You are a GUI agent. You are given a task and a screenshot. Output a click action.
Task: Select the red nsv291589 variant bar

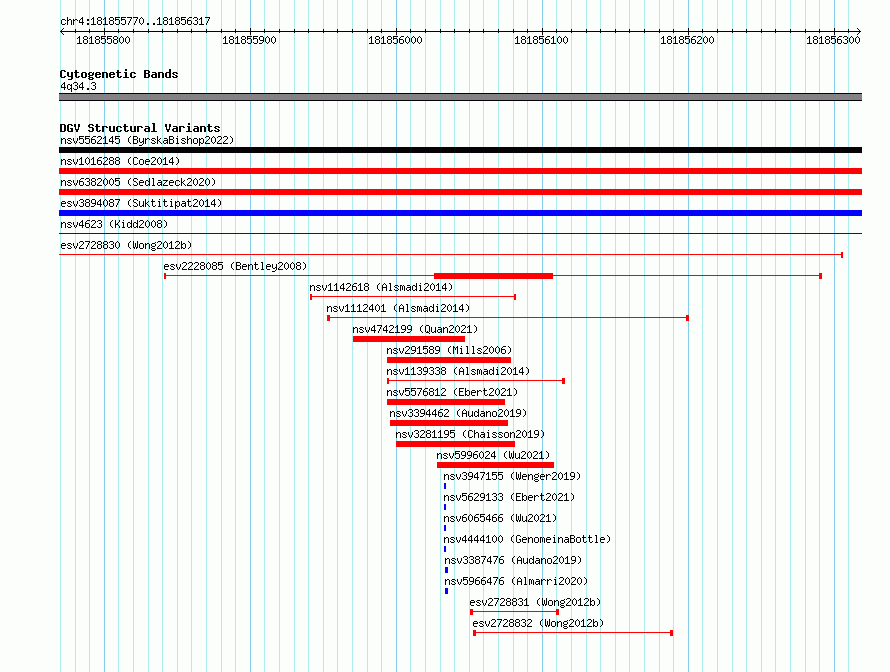[449, 360]
